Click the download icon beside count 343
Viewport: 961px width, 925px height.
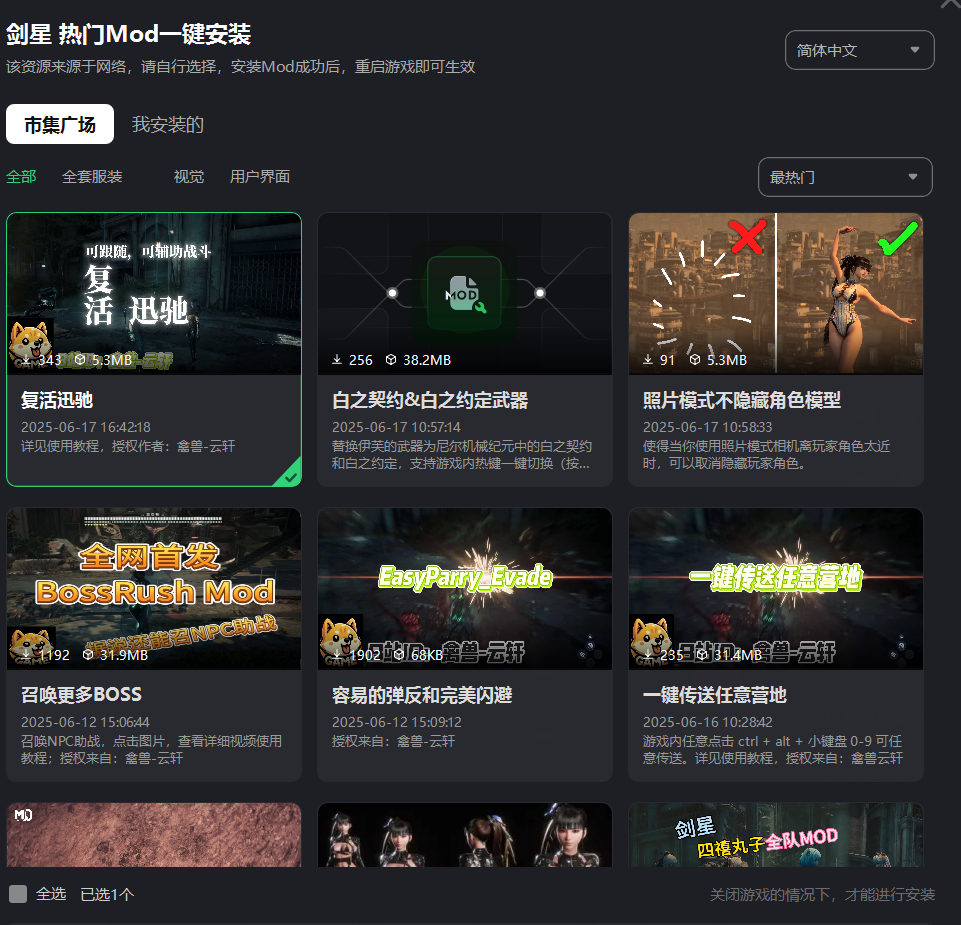(x=26, y=360)
